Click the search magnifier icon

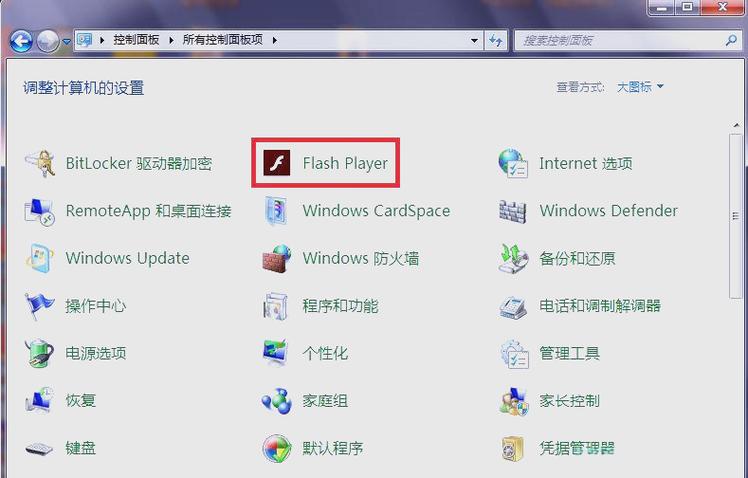click(731, 41)
